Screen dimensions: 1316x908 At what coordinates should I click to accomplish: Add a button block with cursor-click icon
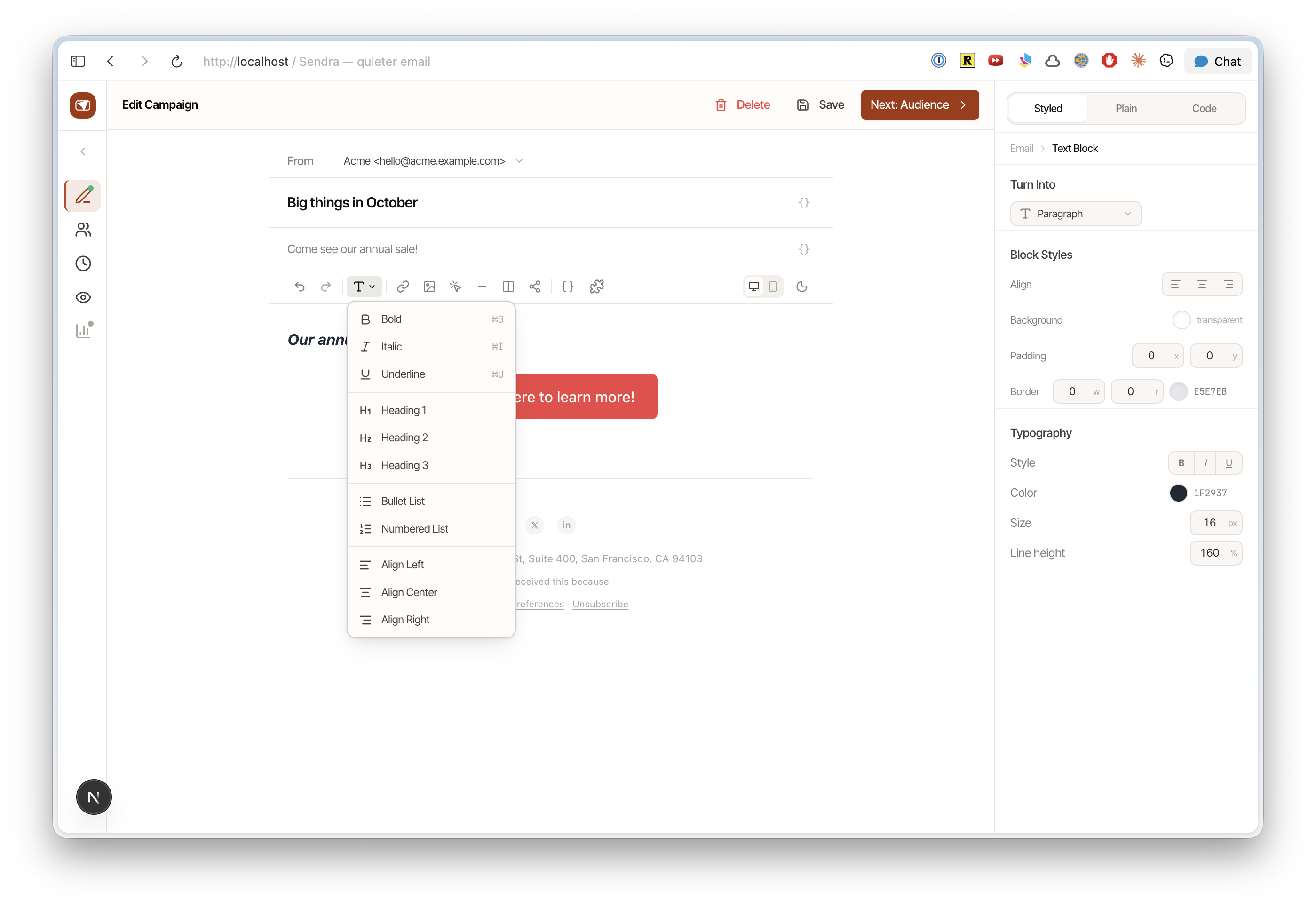(x=456, y=287)
